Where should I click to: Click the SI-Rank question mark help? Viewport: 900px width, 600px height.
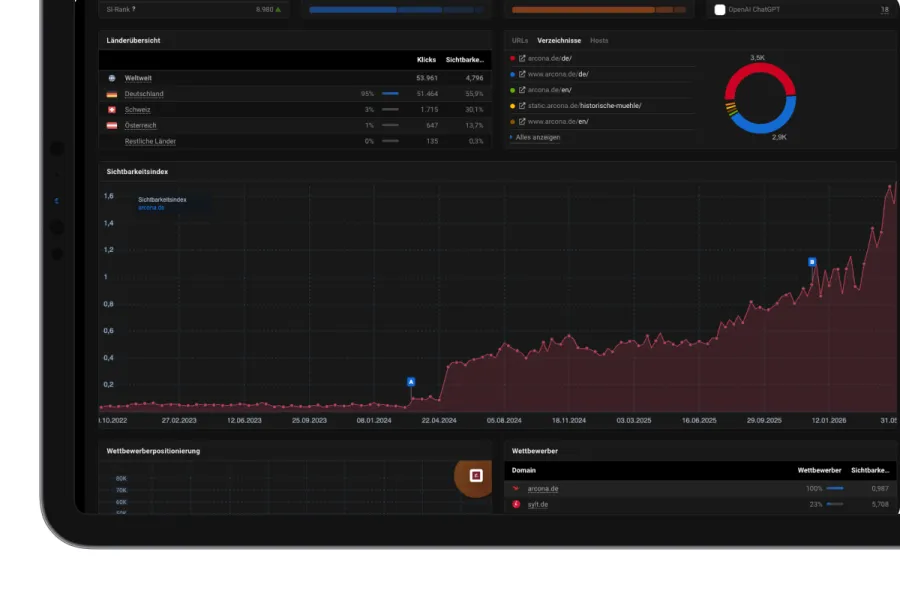[134, 9]
